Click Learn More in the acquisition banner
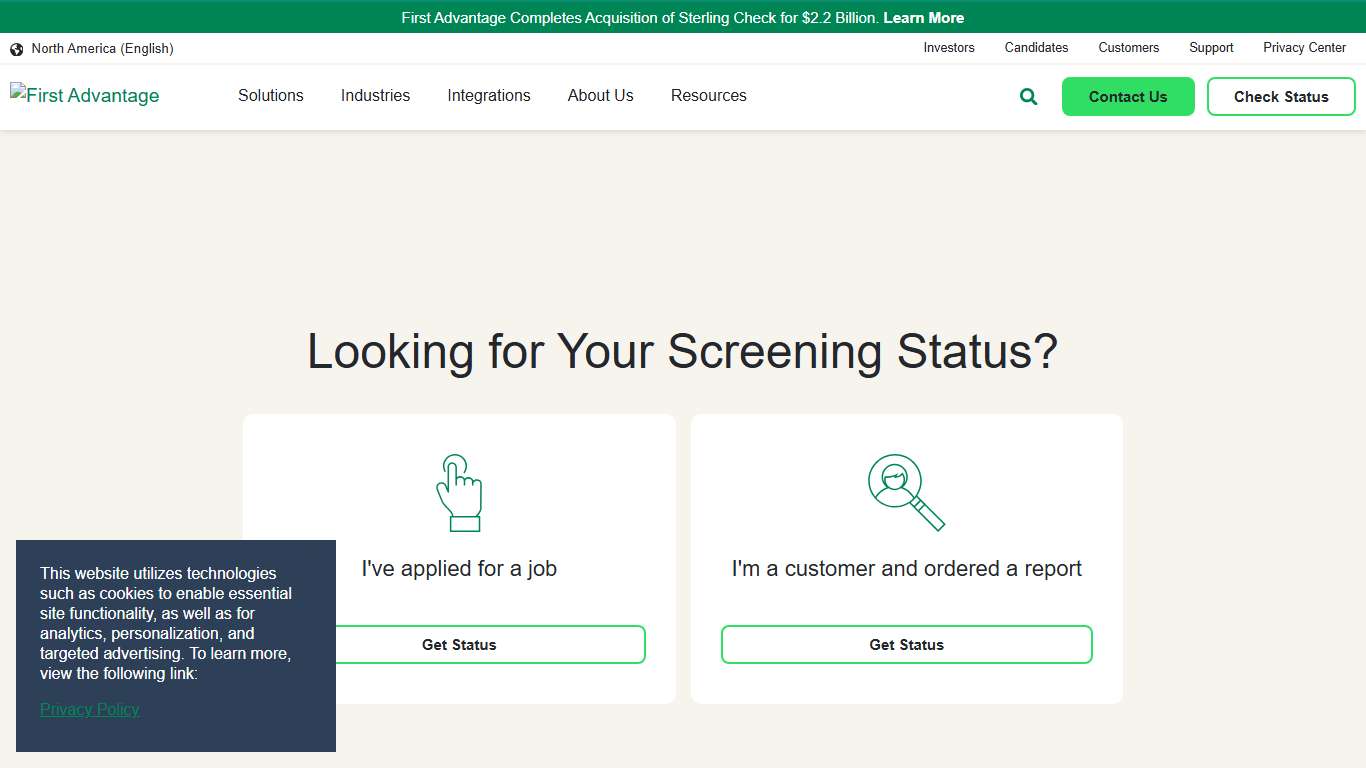Screen dimensions: 1366x768 tap(923, 17)
